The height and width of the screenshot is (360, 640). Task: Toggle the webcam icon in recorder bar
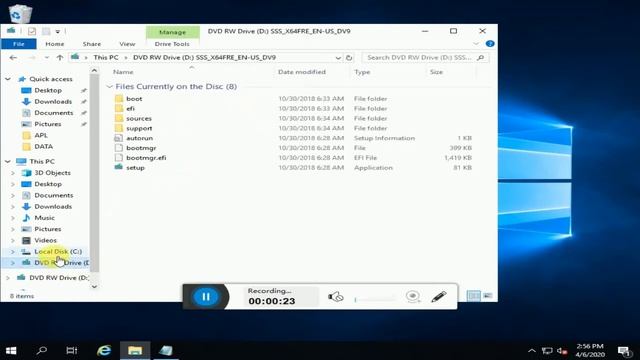413,296
